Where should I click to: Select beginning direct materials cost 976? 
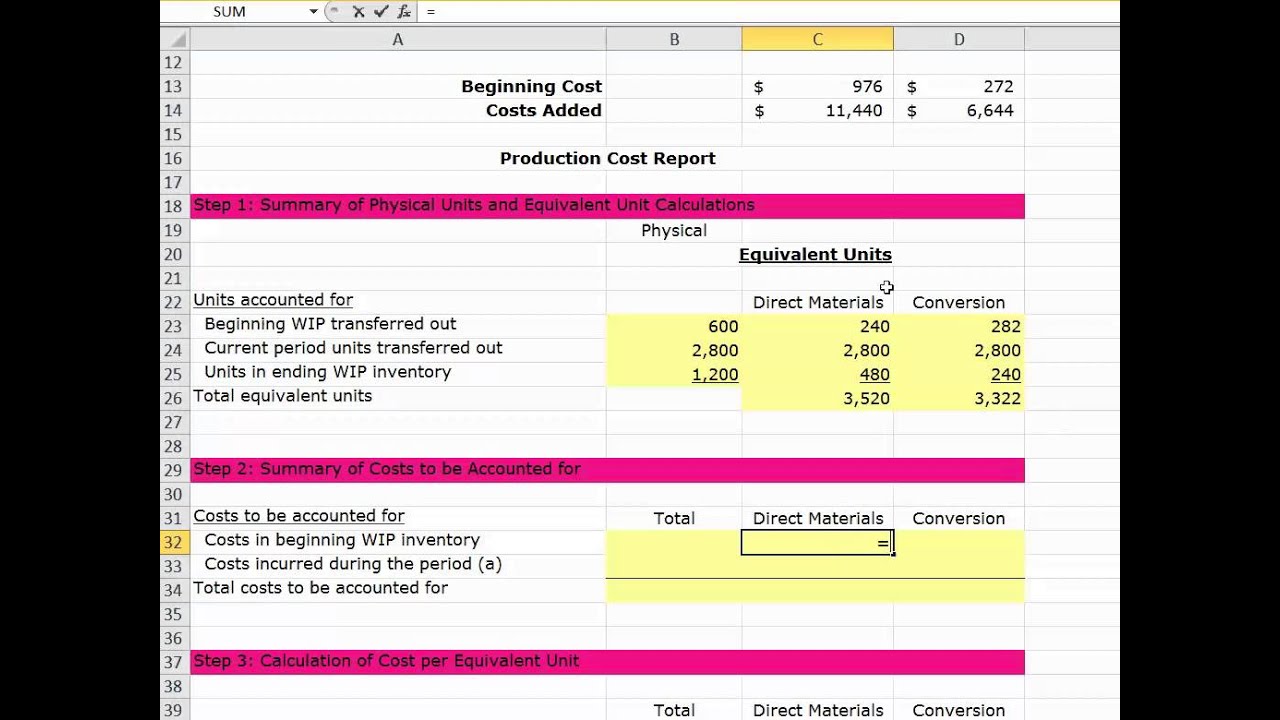[x=817, y=87]
